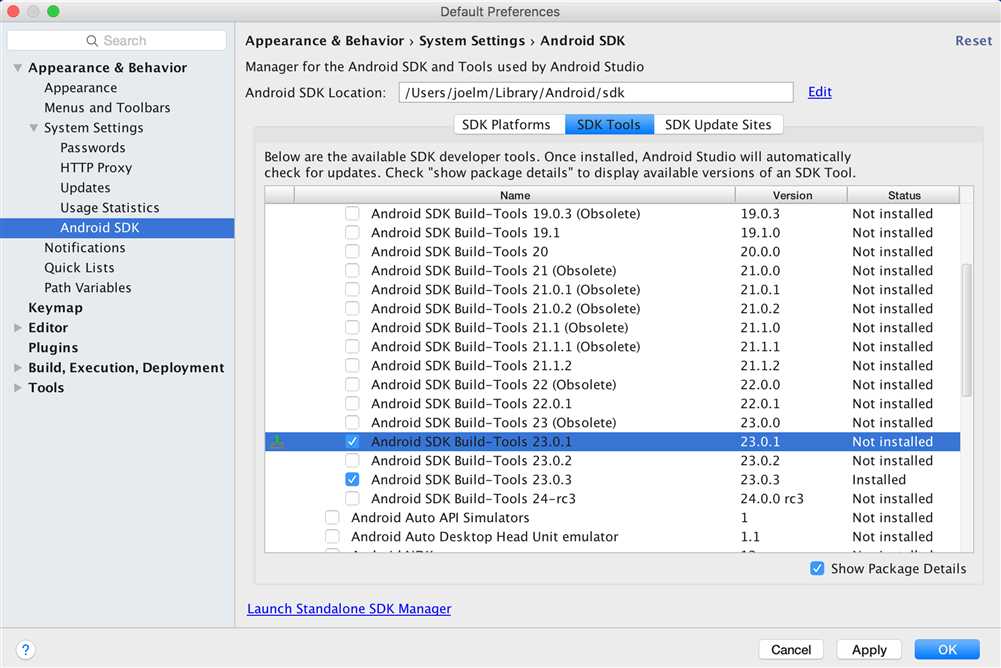Select Android SDK in sidebar
The height and width of the screenshot is (668, 1001).
point(117,228)
